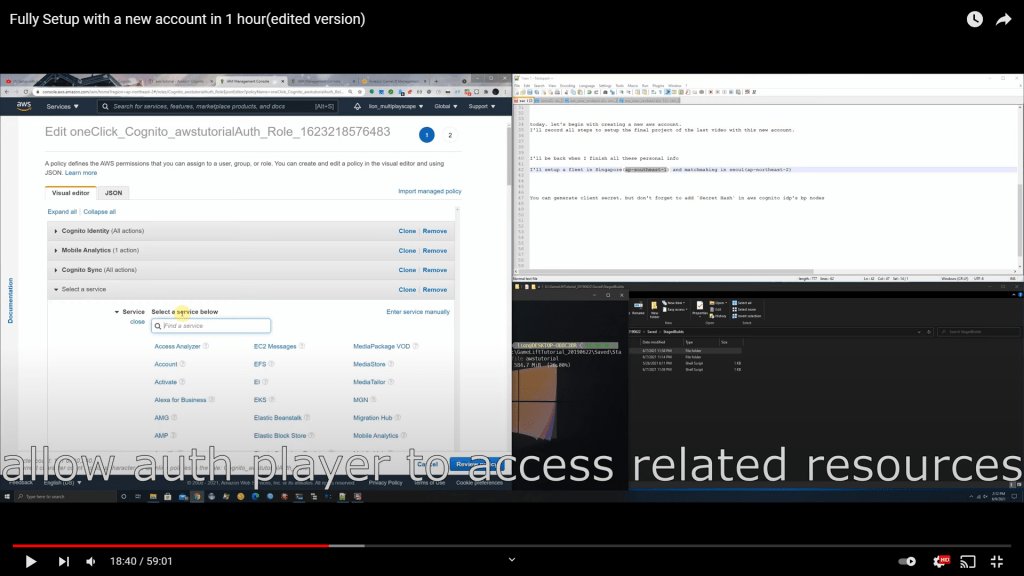Cast video with Play on TV icon
This screenshot has width=1024, height=576.
[x=967, y=561]
